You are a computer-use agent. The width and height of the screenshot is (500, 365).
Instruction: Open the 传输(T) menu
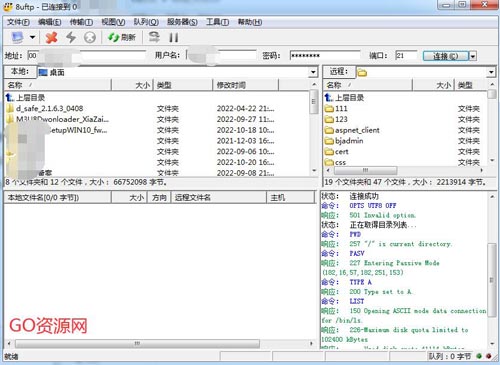81,22
